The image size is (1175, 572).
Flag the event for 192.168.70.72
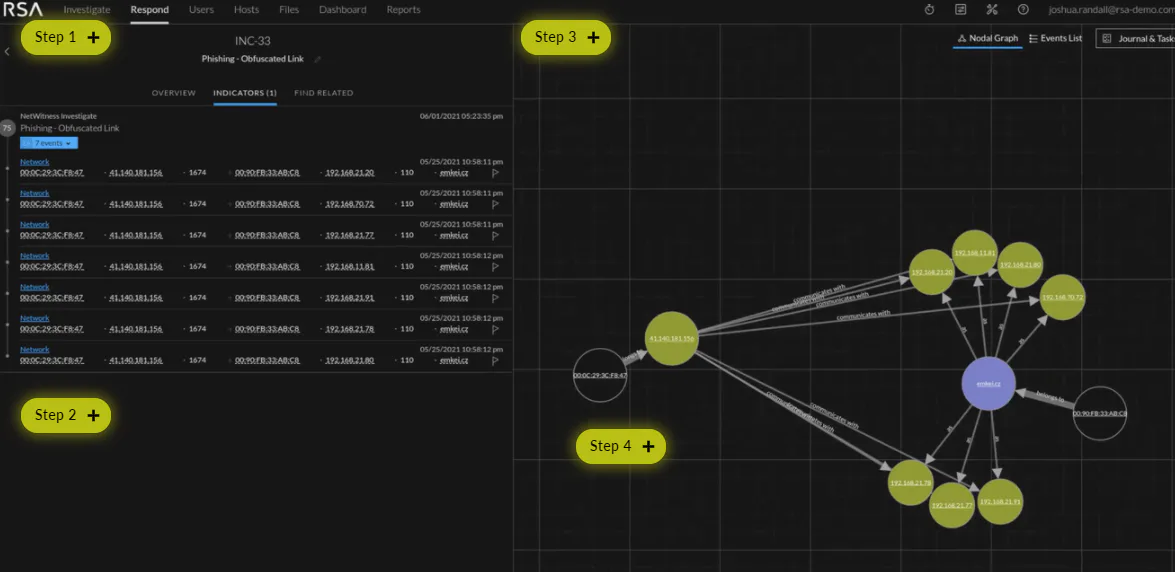tap(495, 204)
